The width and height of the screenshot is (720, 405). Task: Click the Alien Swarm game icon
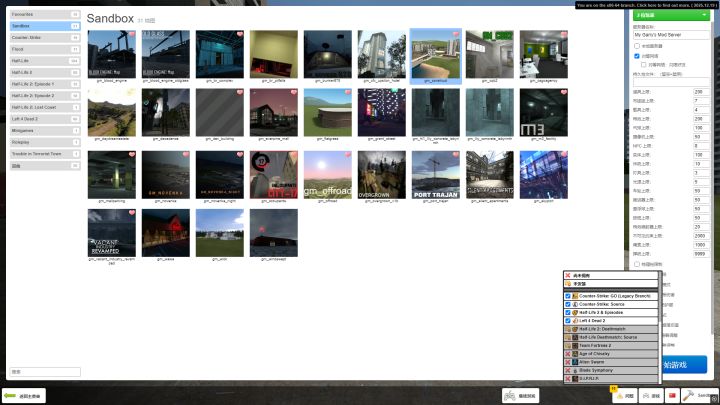click(x=575, y=362)
